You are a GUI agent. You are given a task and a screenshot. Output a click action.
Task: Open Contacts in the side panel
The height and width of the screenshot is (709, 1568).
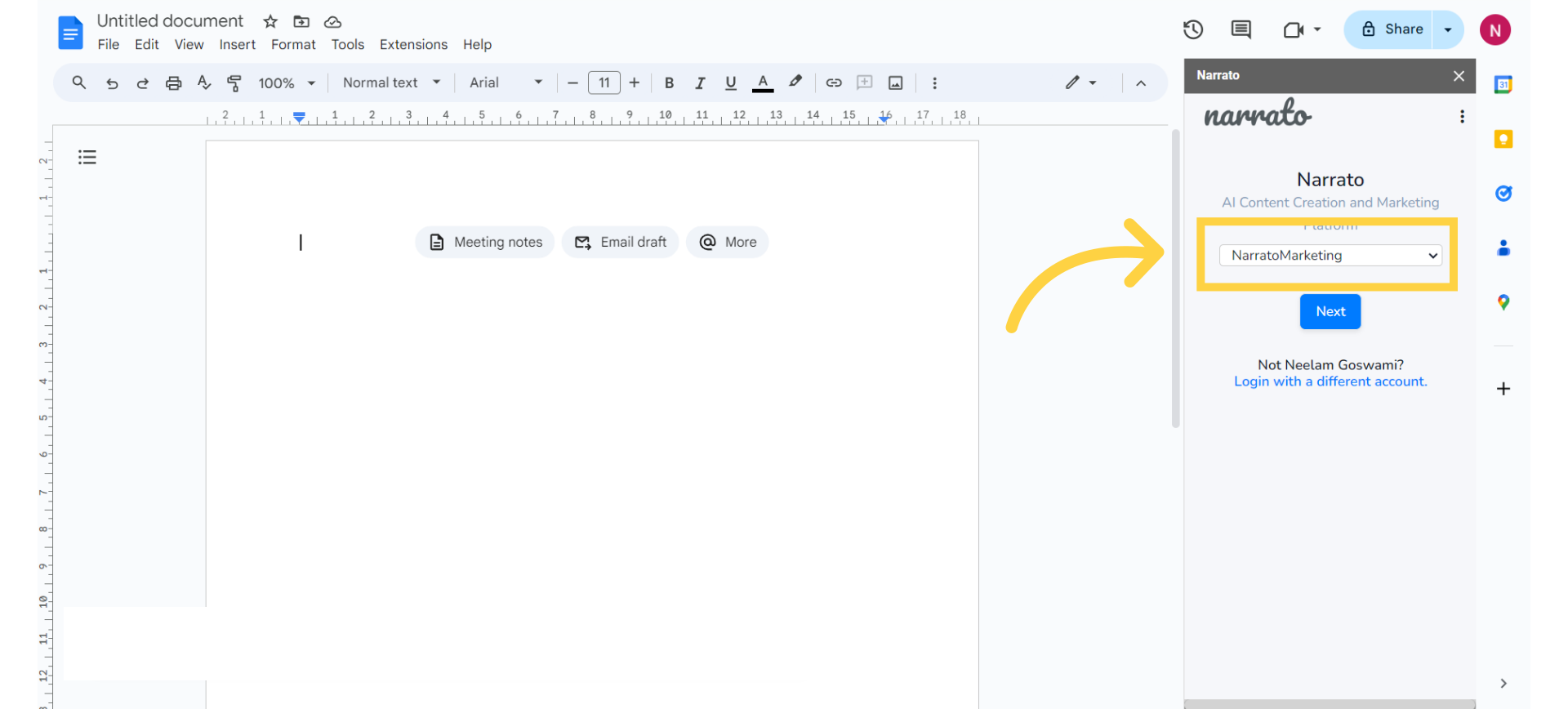point(1503,248)
